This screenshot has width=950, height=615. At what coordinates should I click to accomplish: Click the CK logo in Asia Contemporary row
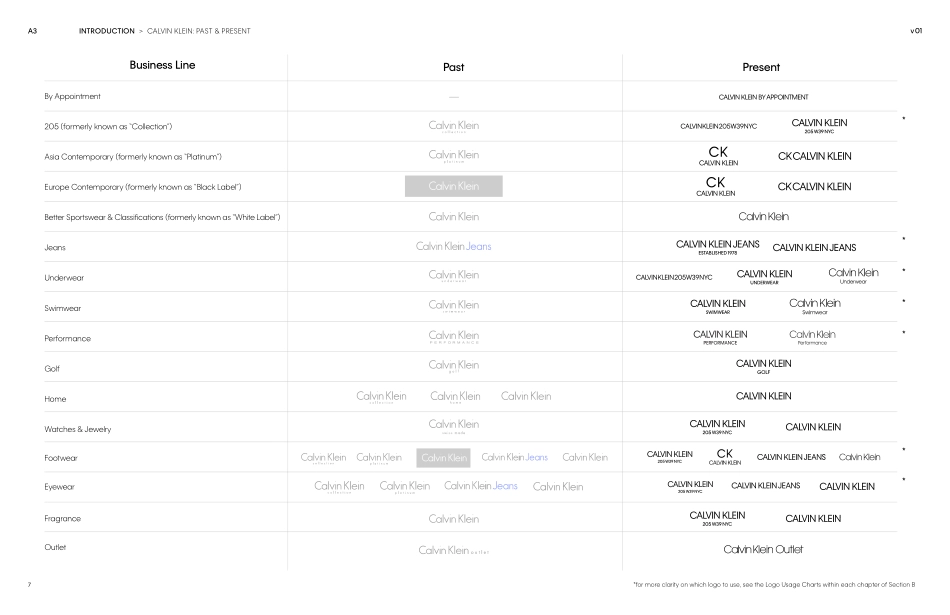click(x=718, y=155)
